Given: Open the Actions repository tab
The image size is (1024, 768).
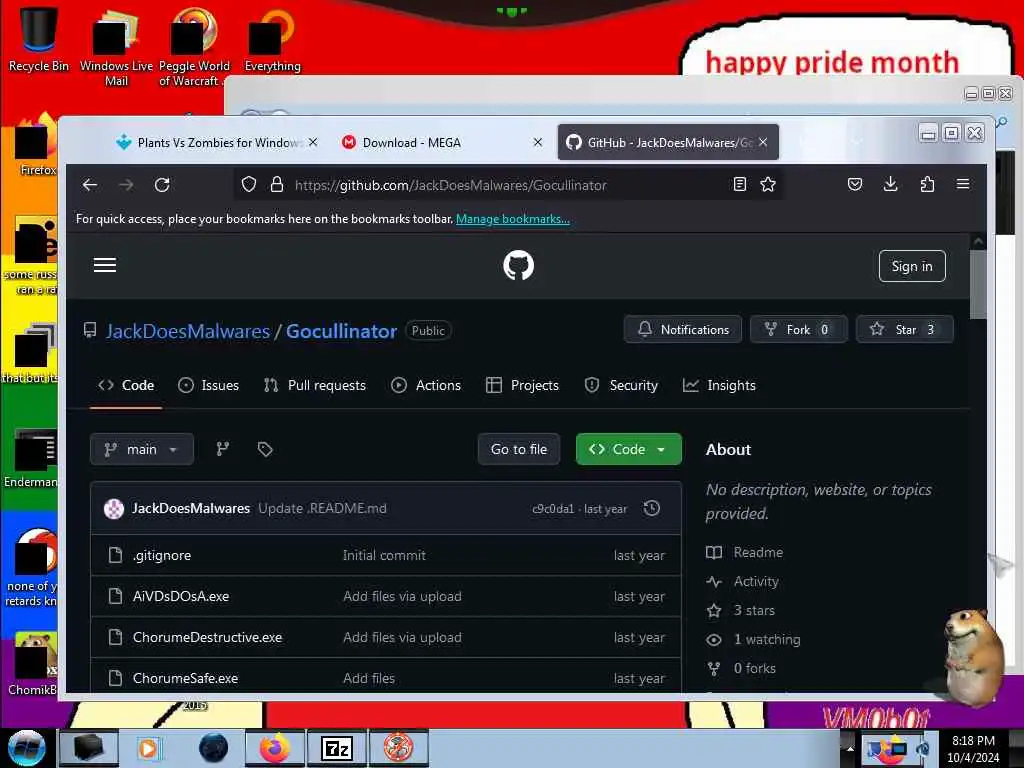Looking at the screenshot, I should point(426,385).
